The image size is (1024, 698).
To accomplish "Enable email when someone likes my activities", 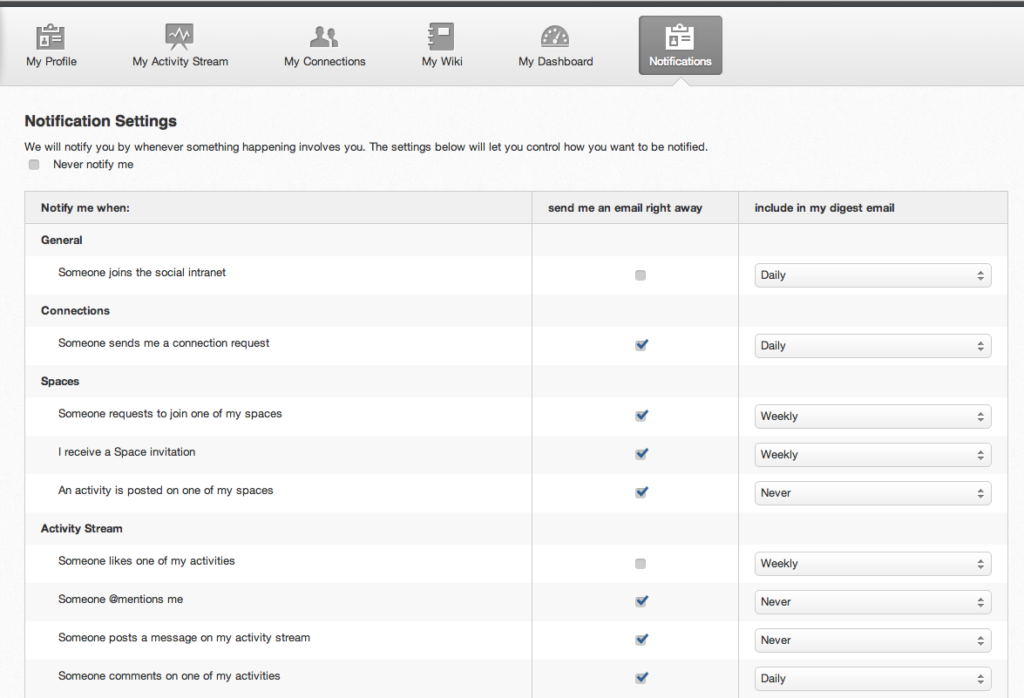I will tap(641, 564).
